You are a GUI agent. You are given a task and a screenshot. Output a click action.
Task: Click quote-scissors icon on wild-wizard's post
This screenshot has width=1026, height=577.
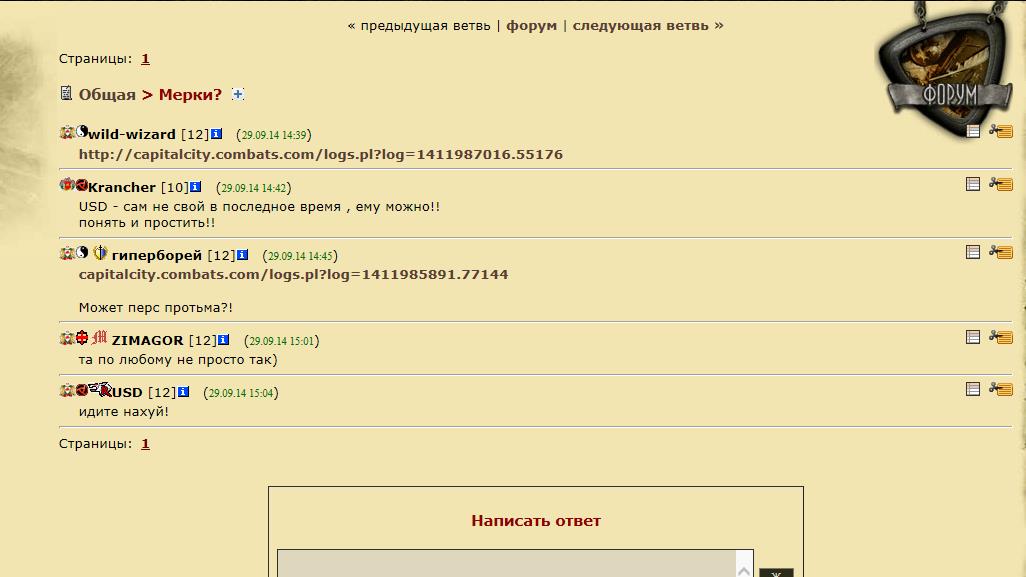point(1000,131)
